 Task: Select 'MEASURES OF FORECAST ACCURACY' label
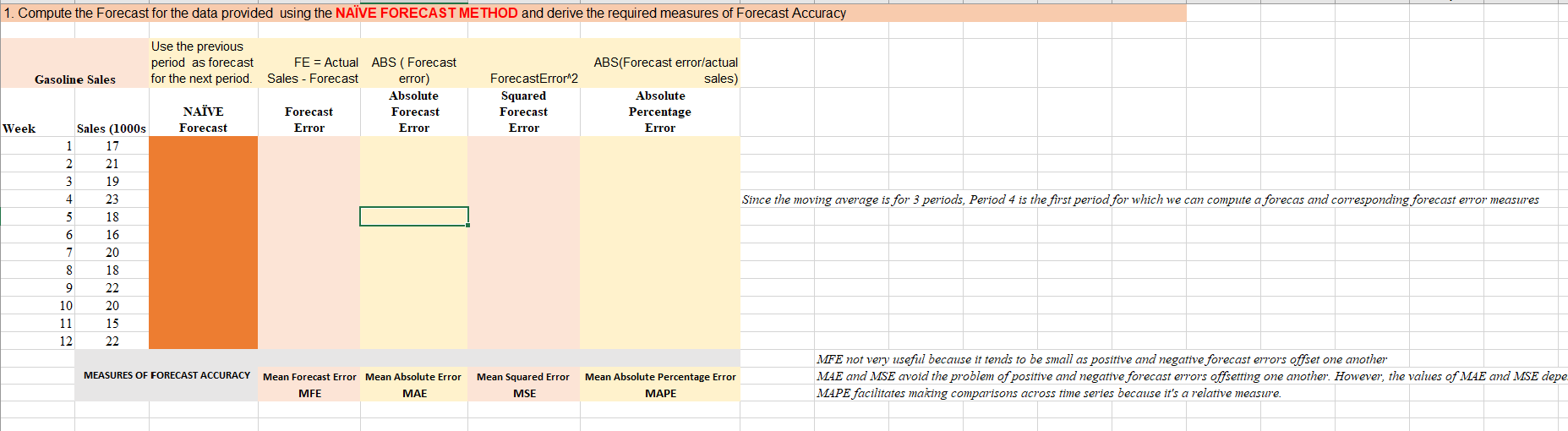tap(167, 375)
